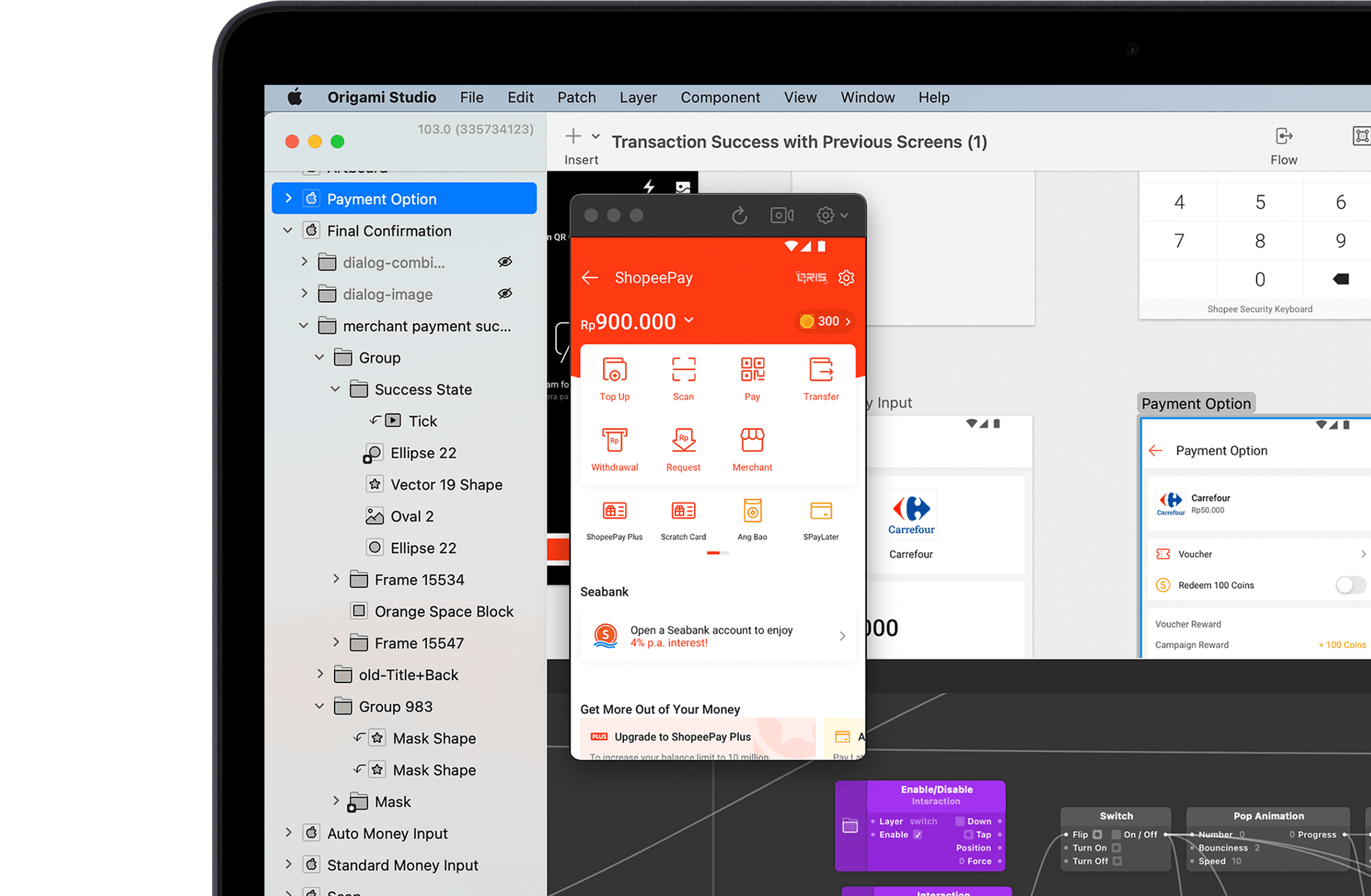This screenshot has height=896, width=1371.
Task: Expand the Rp900.000 balance dropdown
Action: [x=689, y=321]
